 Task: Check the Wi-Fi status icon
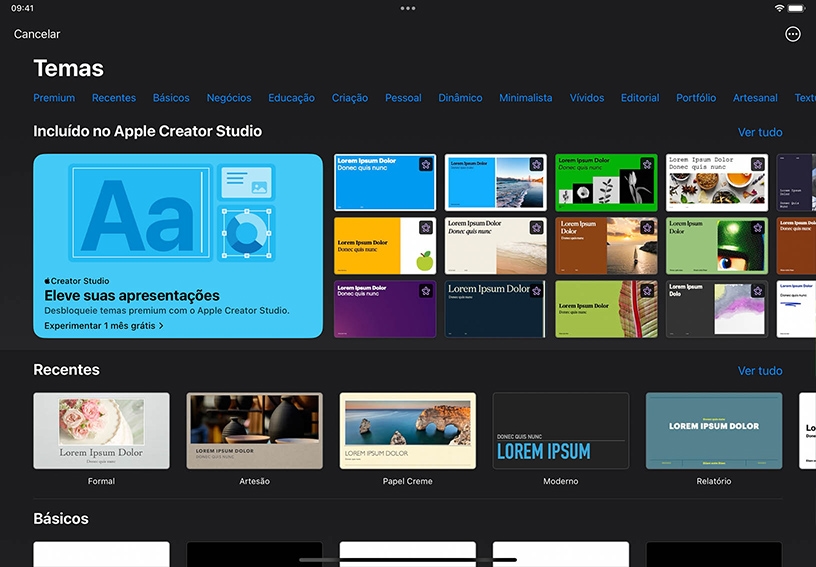tap(779, 8)
